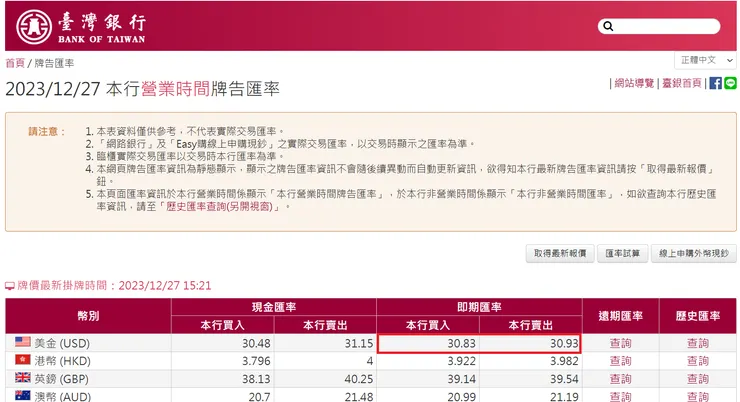This screenshot has height=402, width=740.
Task: Open the 正體中文 language dropdown
Action: (705, 60)
